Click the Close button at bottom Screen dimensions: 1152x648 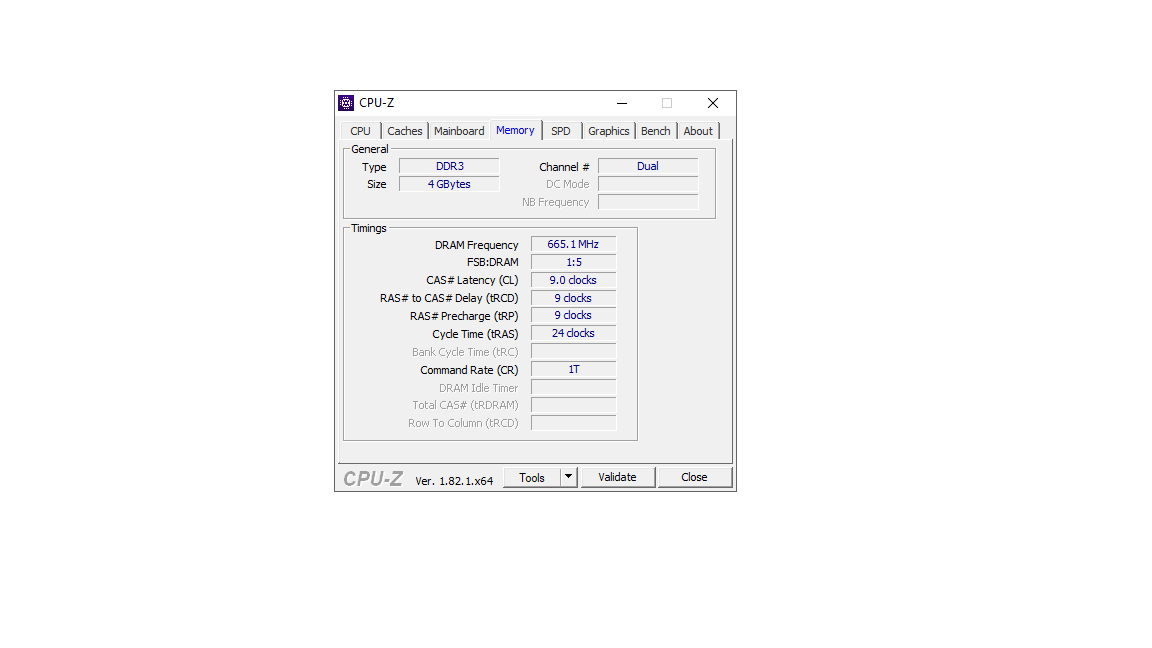tap(694, 478)
